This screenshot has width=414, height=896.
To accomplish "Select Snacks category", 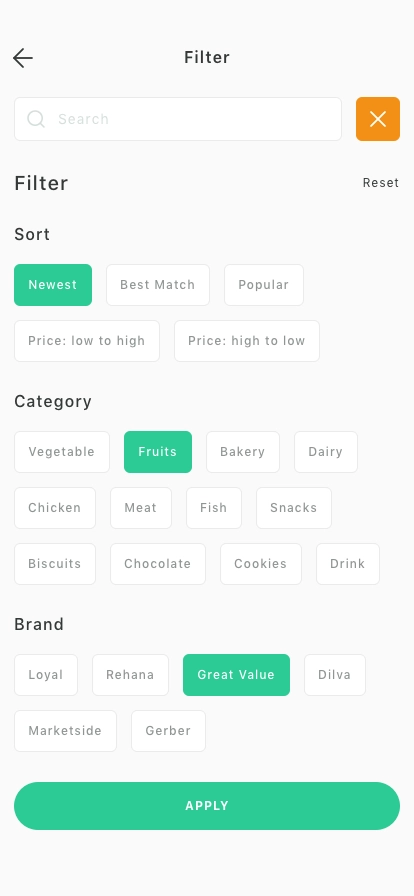I will pos(293,507).
